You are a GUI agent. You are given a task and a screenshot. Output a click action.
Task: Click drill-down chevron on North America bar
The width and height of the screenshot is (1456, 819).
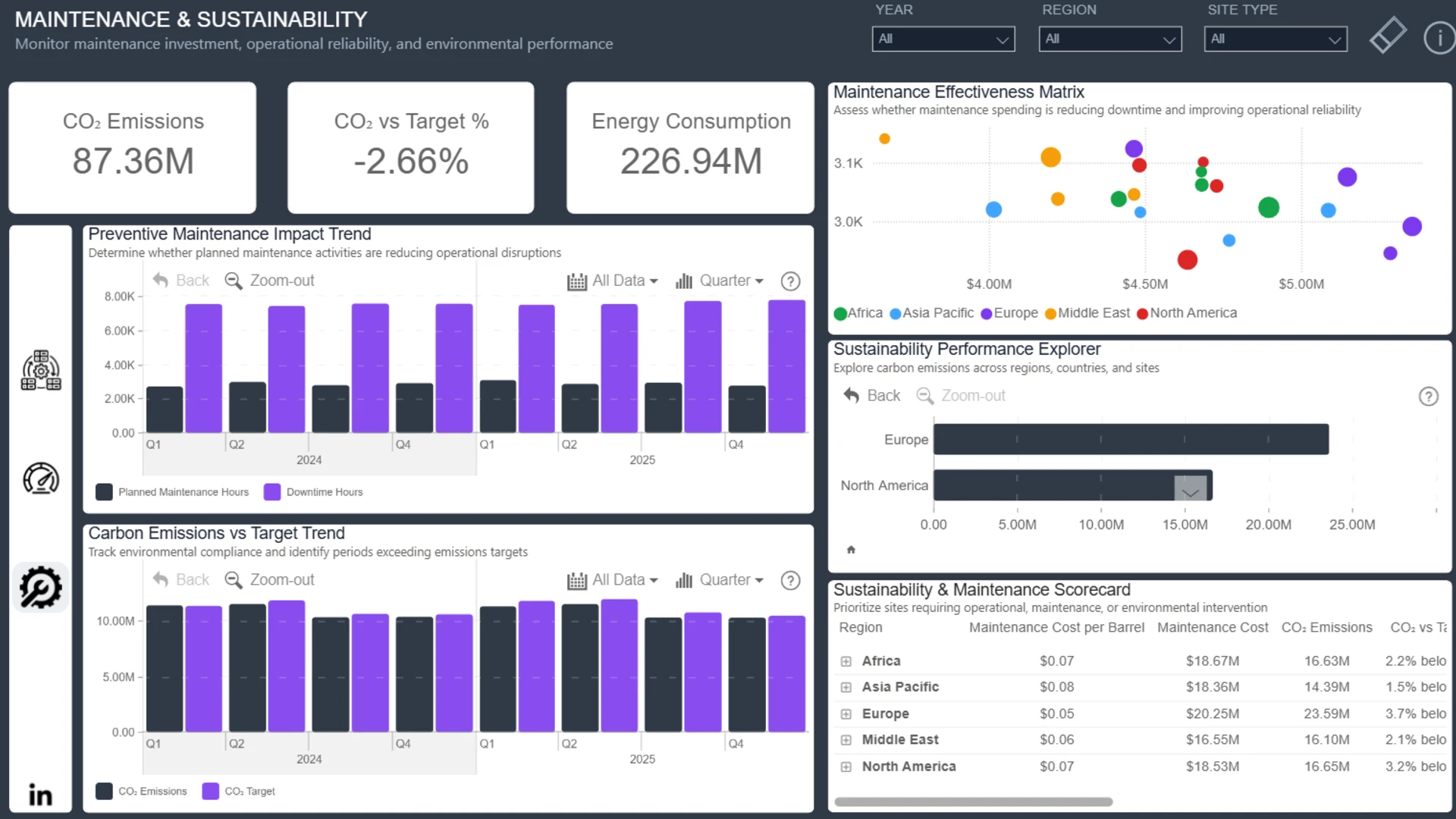(1190, 489)
